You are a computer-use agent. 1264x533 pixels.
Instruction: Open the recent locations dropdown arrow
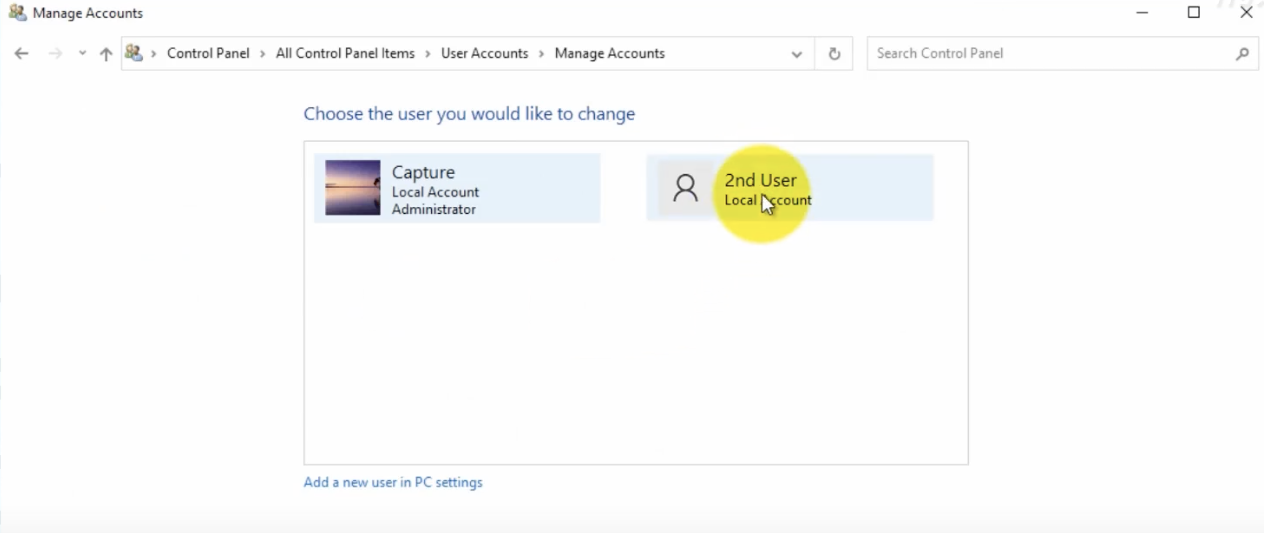82,54
